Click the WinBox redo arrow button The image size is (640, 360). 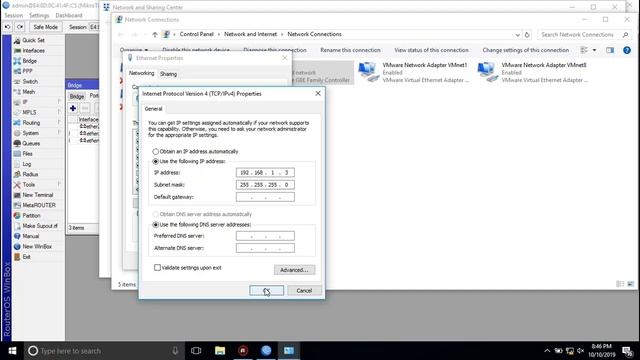pos(20,27)
